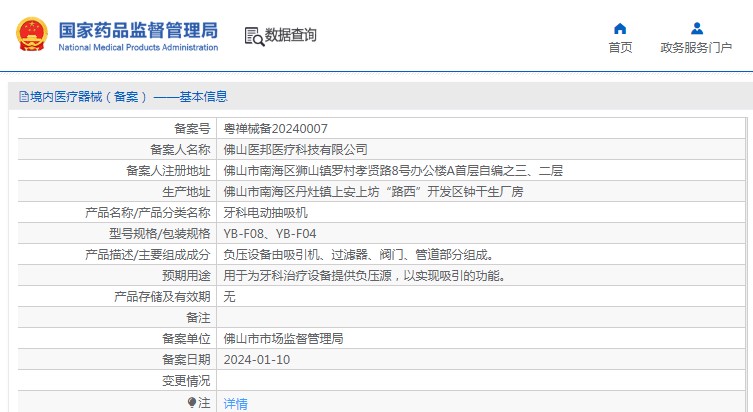
Task: Click the 预期用途 row label
Action: click(186, 276)
